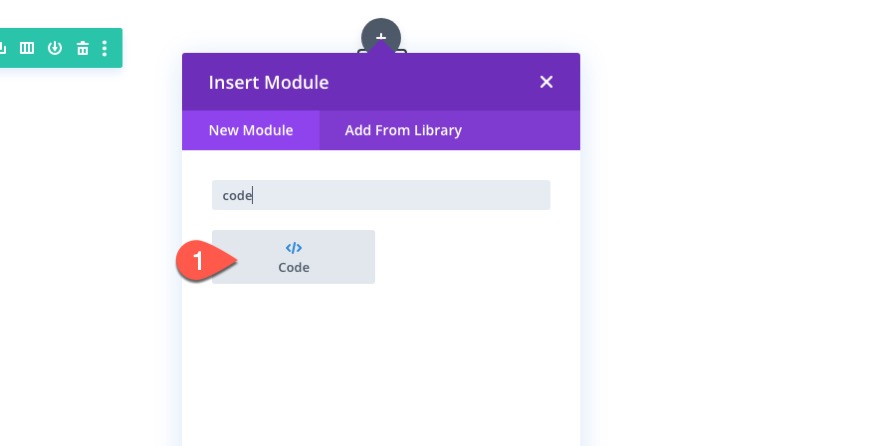Click the duplicate row icon
880x446 pixels.
point(5,48)
